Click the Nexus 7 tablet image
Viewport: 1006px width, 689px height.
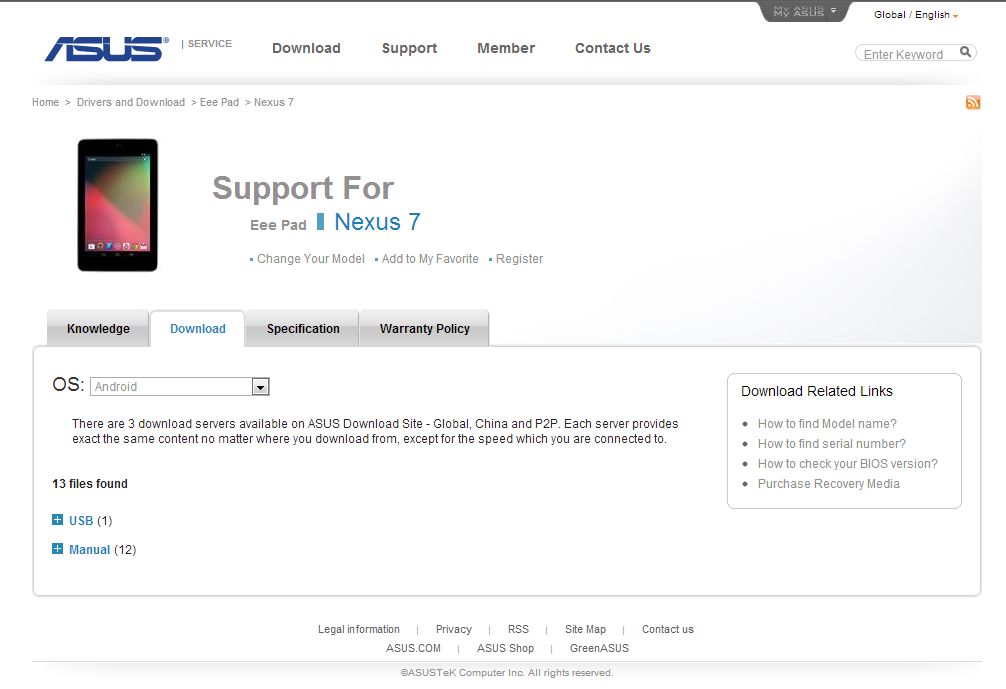pos(117,205)
